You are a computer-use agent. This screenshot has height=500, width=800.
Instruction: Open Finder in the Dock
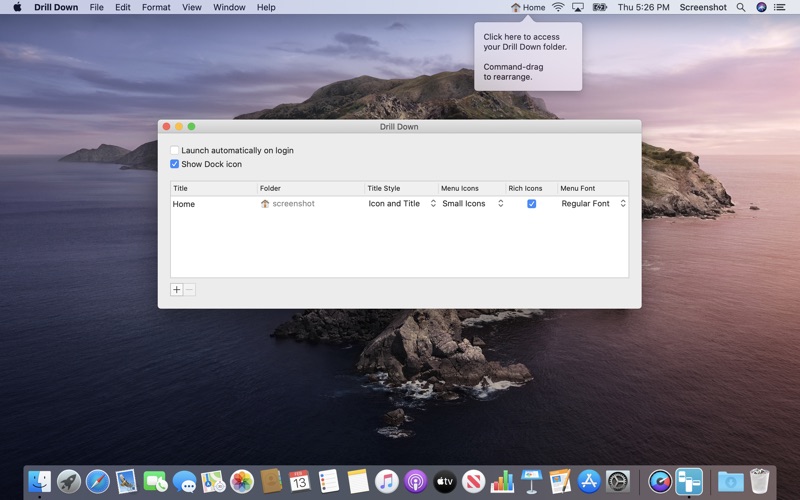(39, 481)
